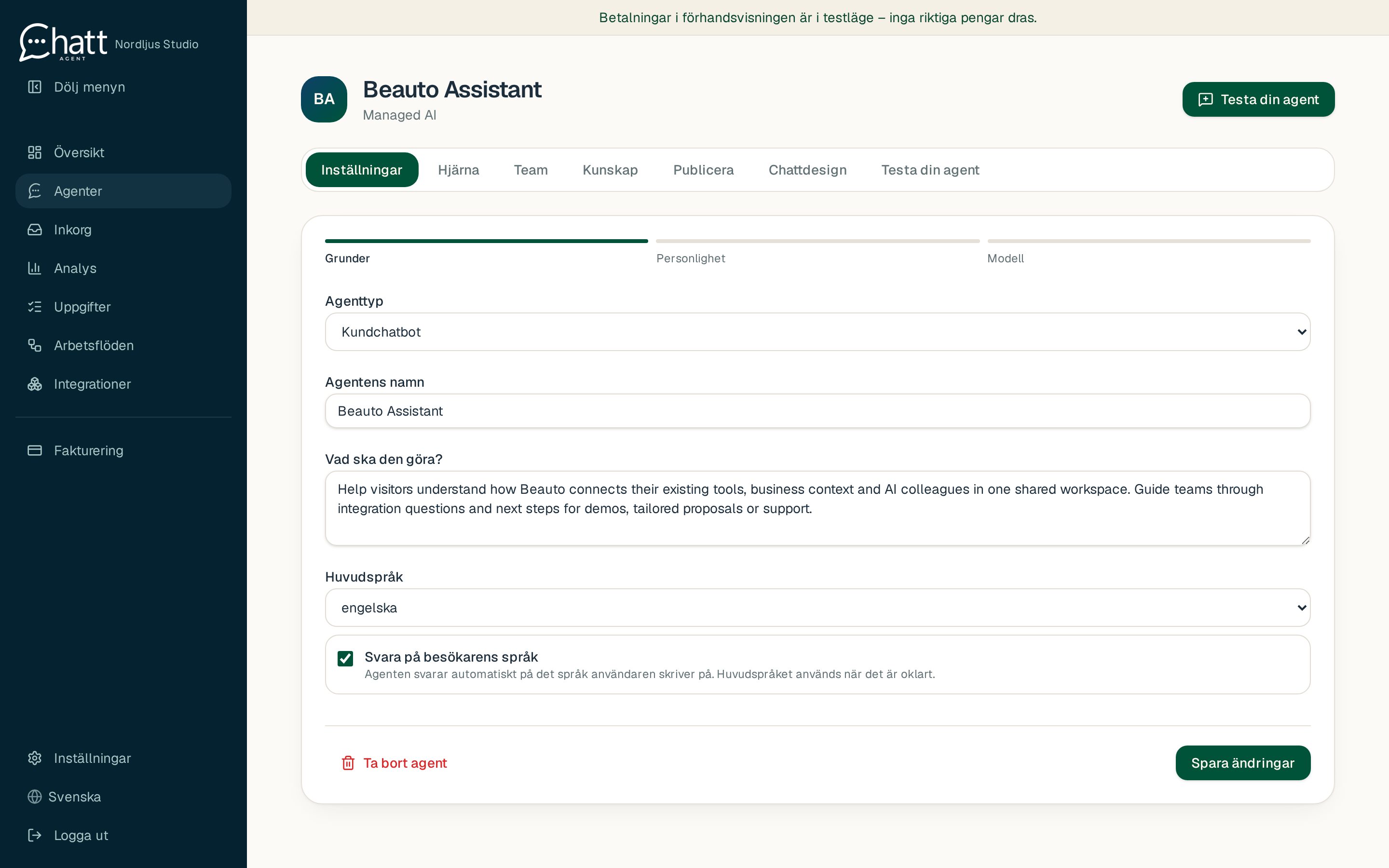The image size is (1389, 868).
Task: Switch to the Team tab
Action: tap(531, 170)
